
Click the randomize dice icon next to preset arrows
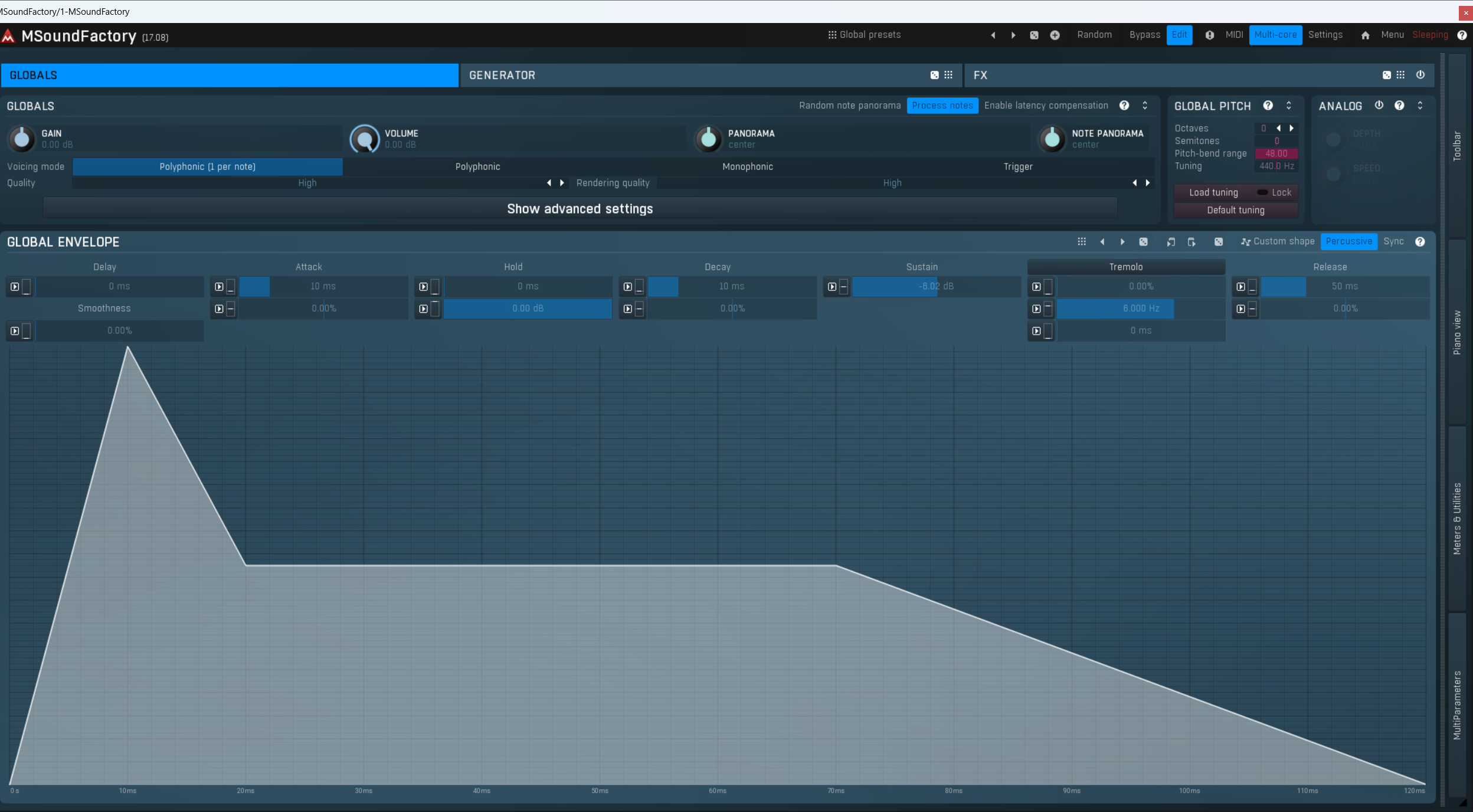[x=1034, y=35]
